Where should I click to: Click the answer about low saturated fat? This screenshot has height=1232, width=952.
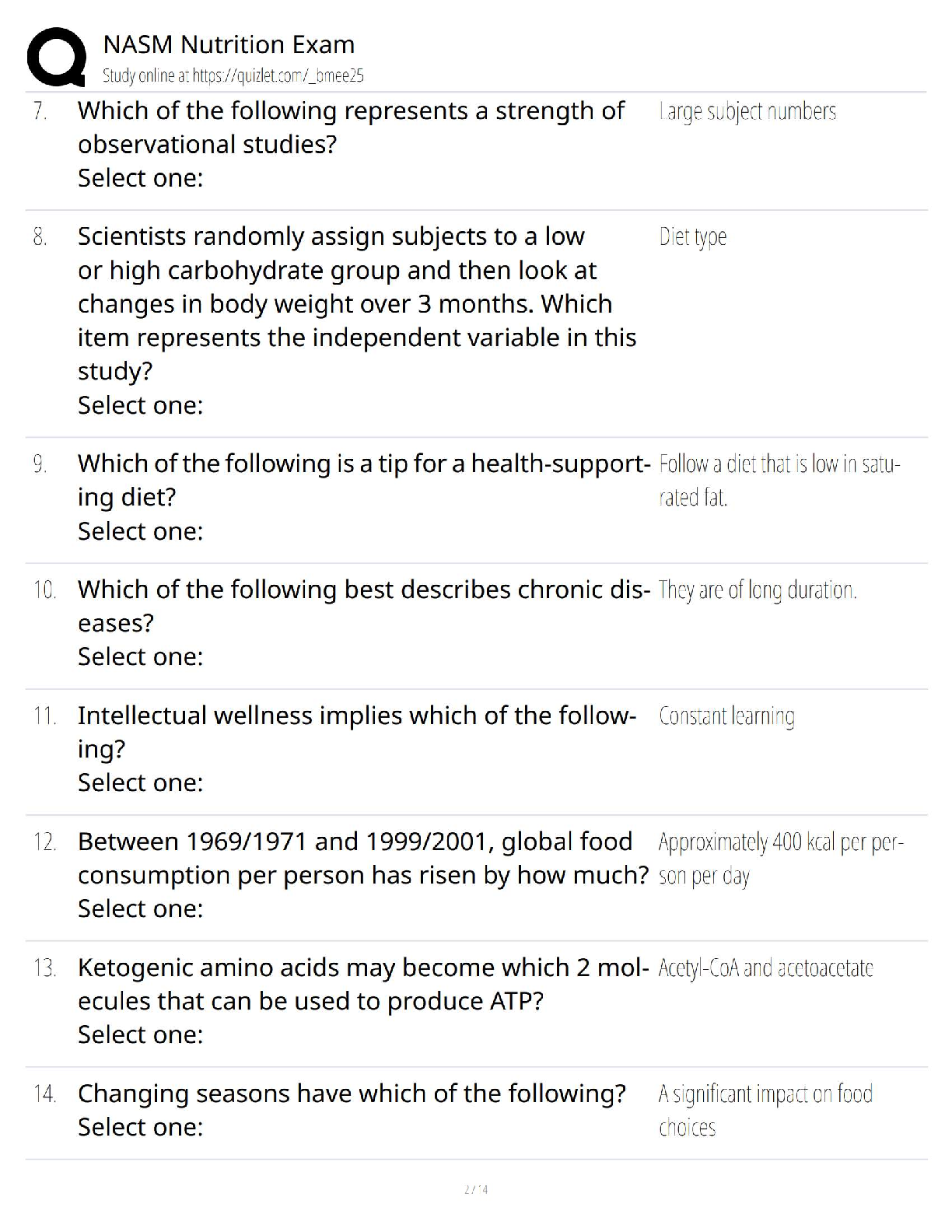pyautogui.click(x=779, y=480)
